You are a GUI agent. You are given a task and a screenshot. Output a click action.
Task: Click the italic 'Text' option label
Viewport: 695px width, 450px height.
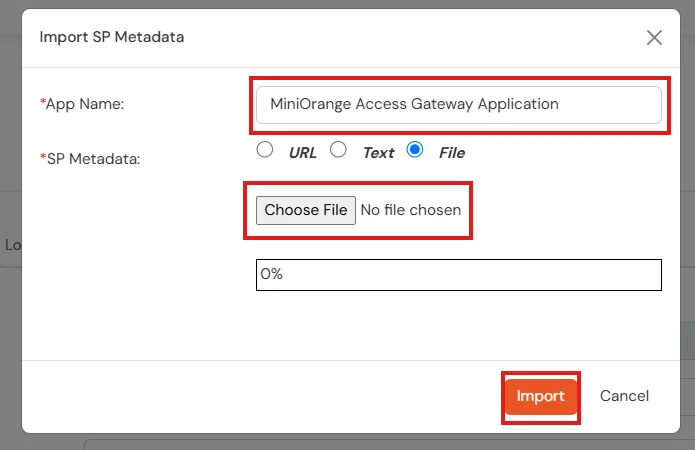378,153
